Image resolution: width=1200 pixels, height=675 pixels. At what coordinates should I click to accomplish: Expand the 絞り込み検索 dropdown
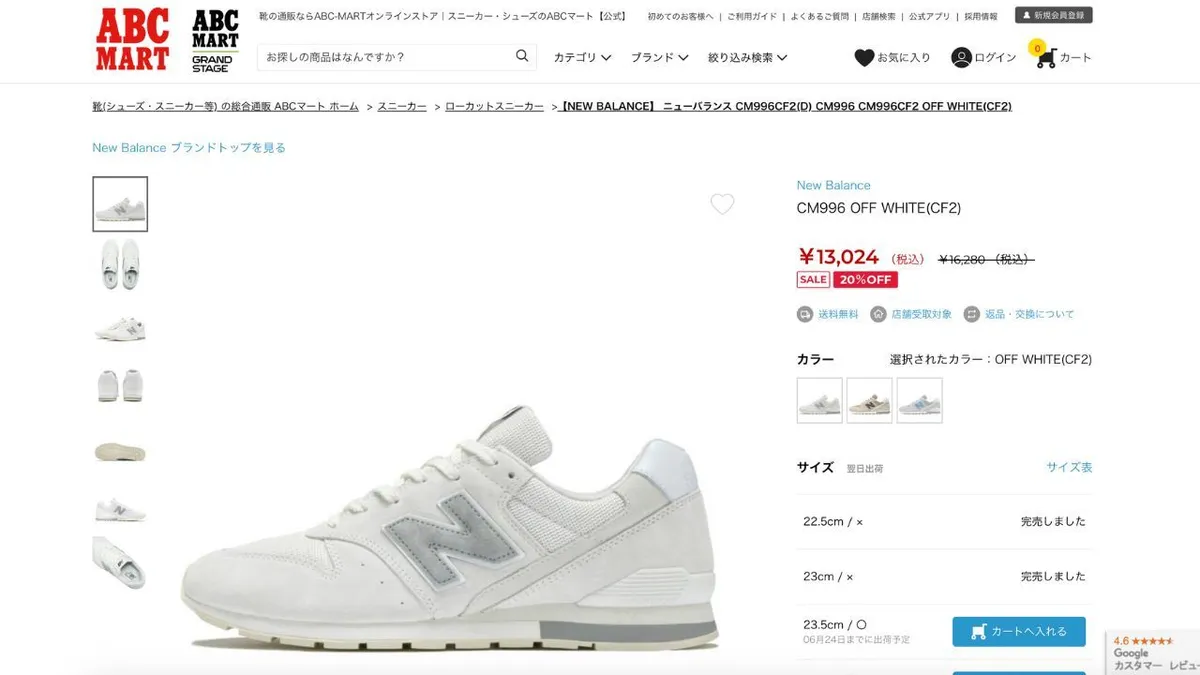click(x=747, y=58)
